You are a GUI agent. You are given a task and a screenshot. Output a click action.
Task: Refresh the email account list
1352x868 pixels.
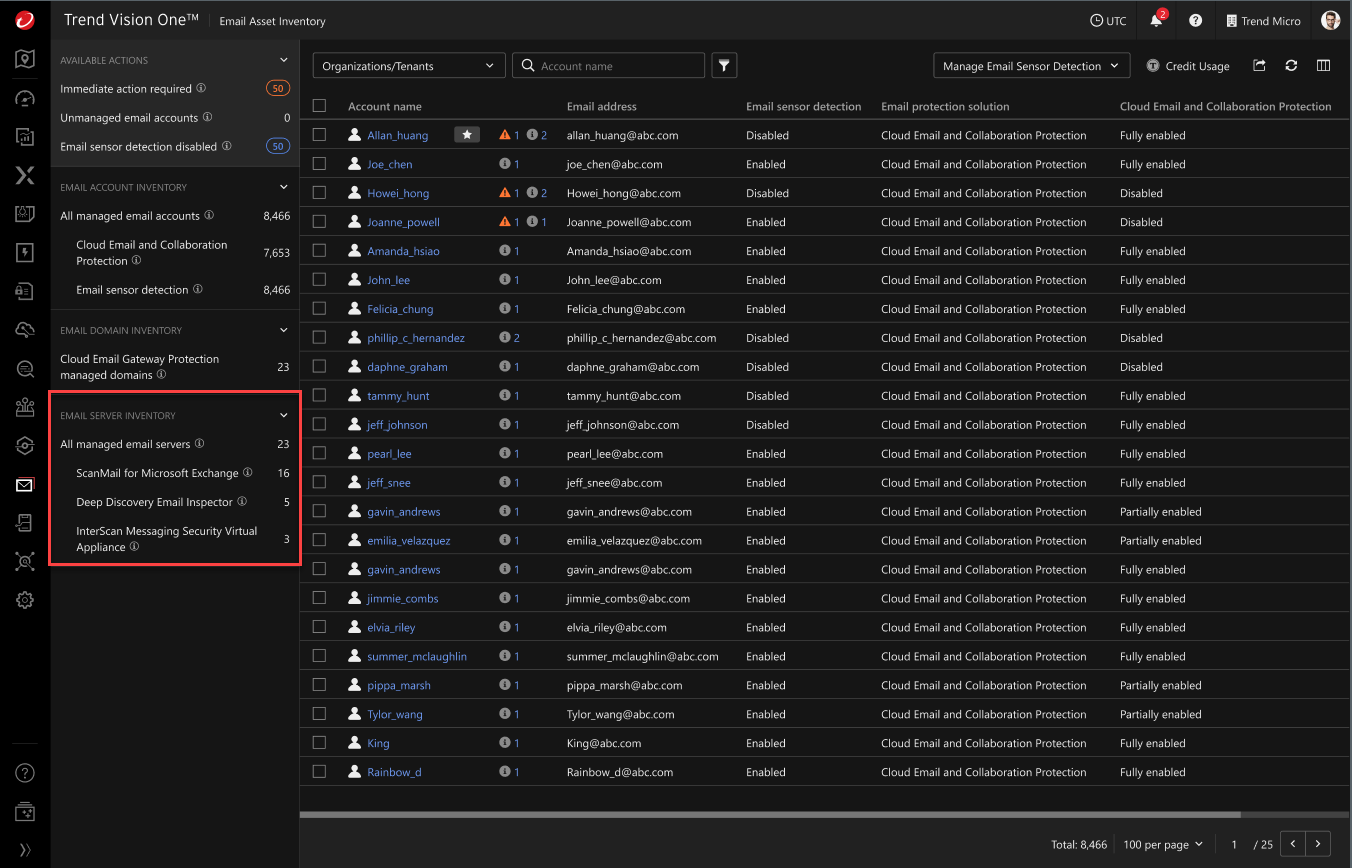pyautogui.click(x=1291, y=65)
